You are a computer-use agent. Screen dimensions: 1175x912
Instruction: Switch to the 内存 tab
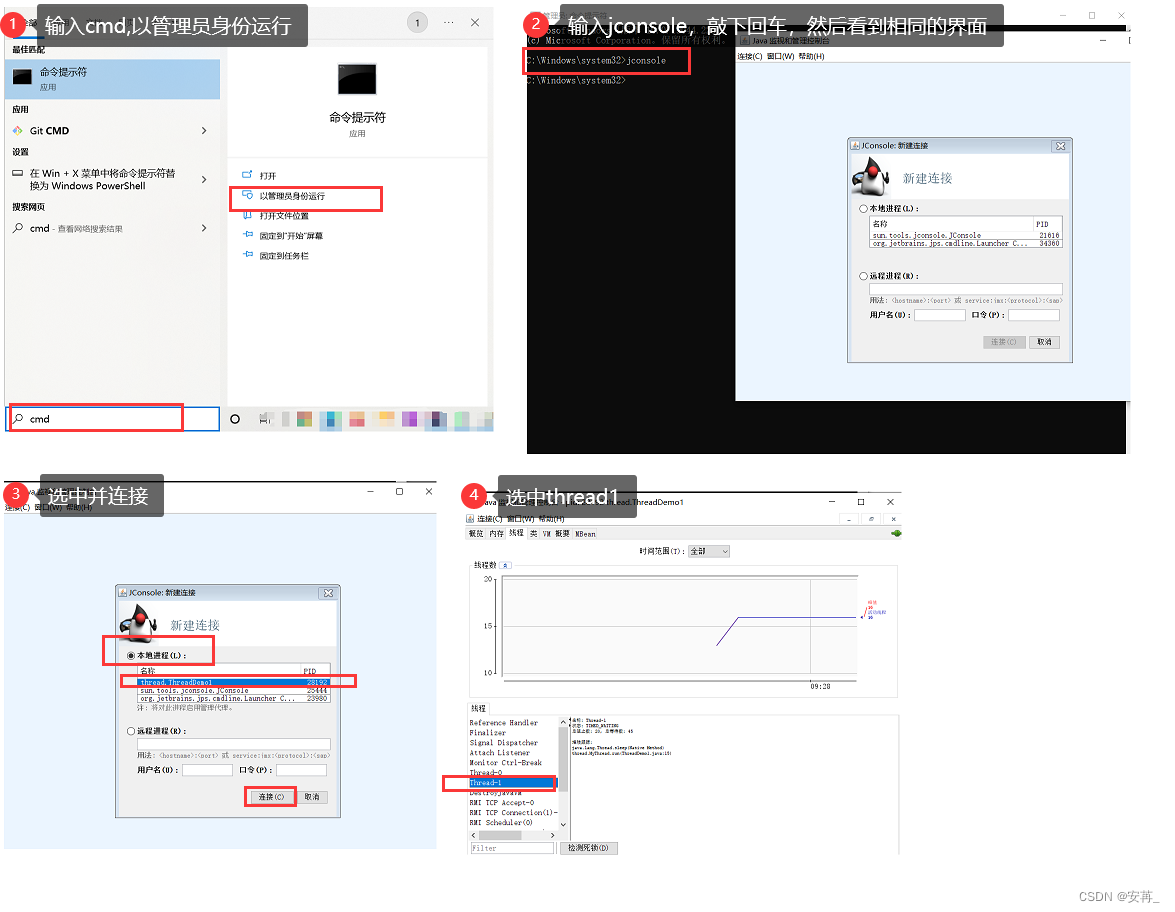tap(496, 534)
